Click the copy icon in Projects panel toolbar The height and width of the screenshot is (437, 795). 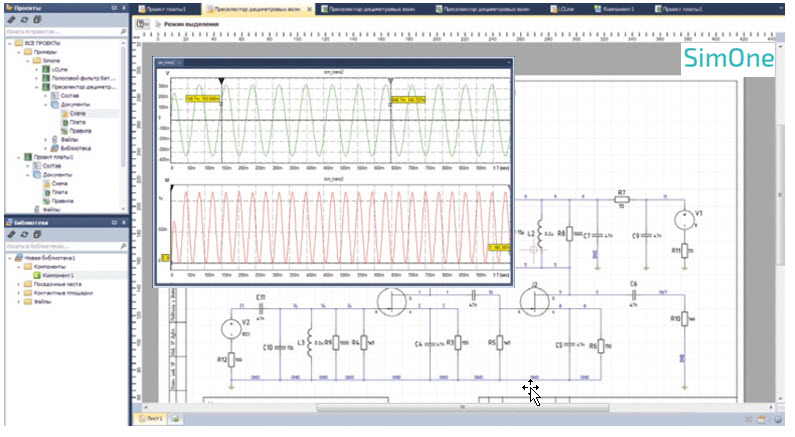coord(36,19)
